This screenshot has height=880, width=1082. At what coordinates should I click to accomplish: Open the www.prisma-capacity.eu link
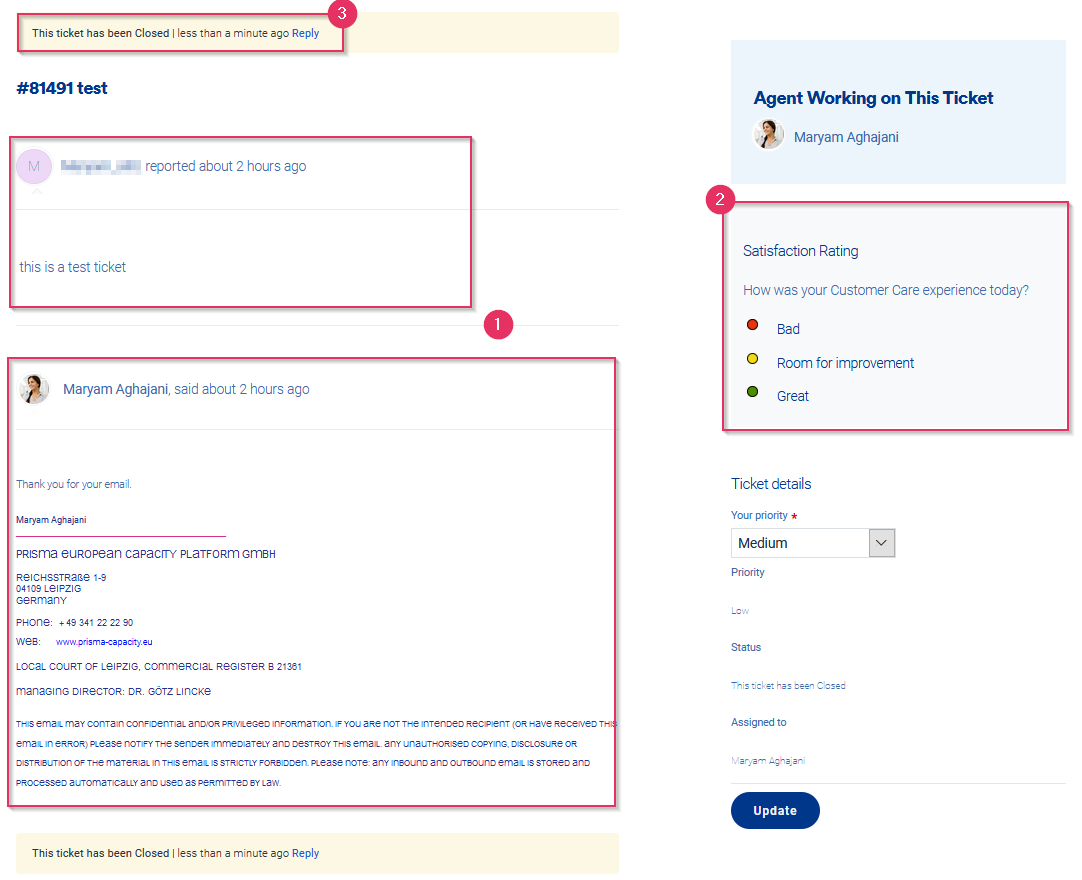tap(104, 642)
